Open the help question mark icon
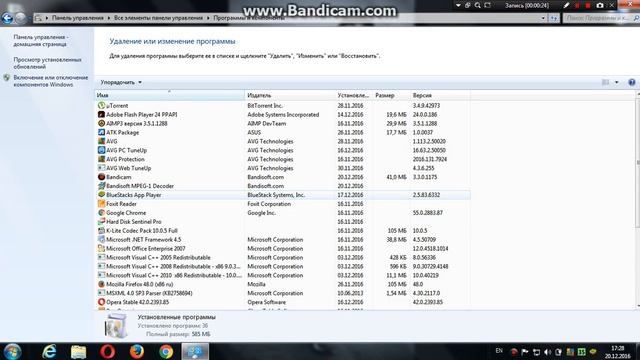This screenshot has width=640, height=360. [x=631, y=82]
